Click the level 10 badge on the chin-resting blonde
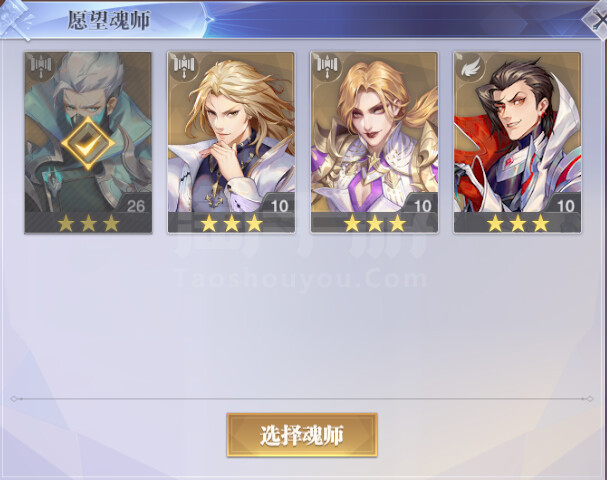The height and width of the screenshot is (480, 607). [278, 204]
